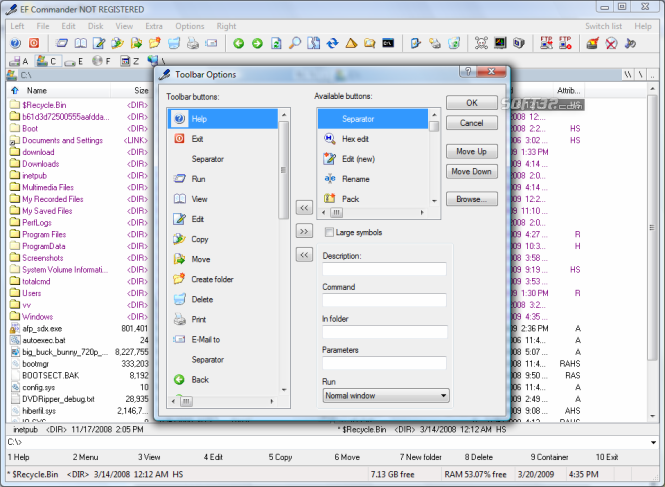Image resolution: width=665 pixels, height=487 pixels.
Task: Click the >> remove button between lists
Action: point(304,231)
